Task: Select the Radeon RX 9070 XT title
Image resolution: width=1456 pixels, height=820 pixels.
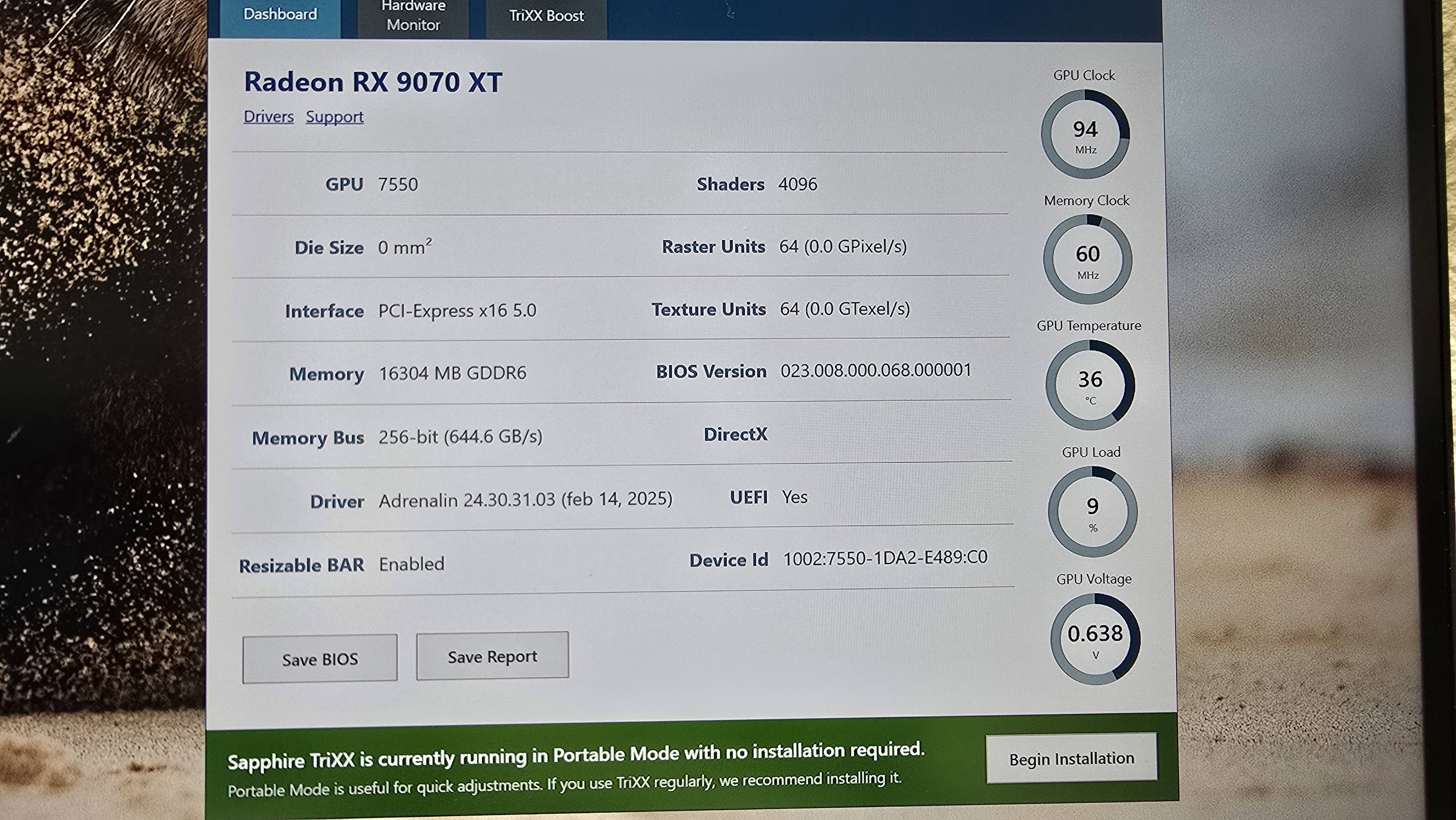Action: click(373, 82)
